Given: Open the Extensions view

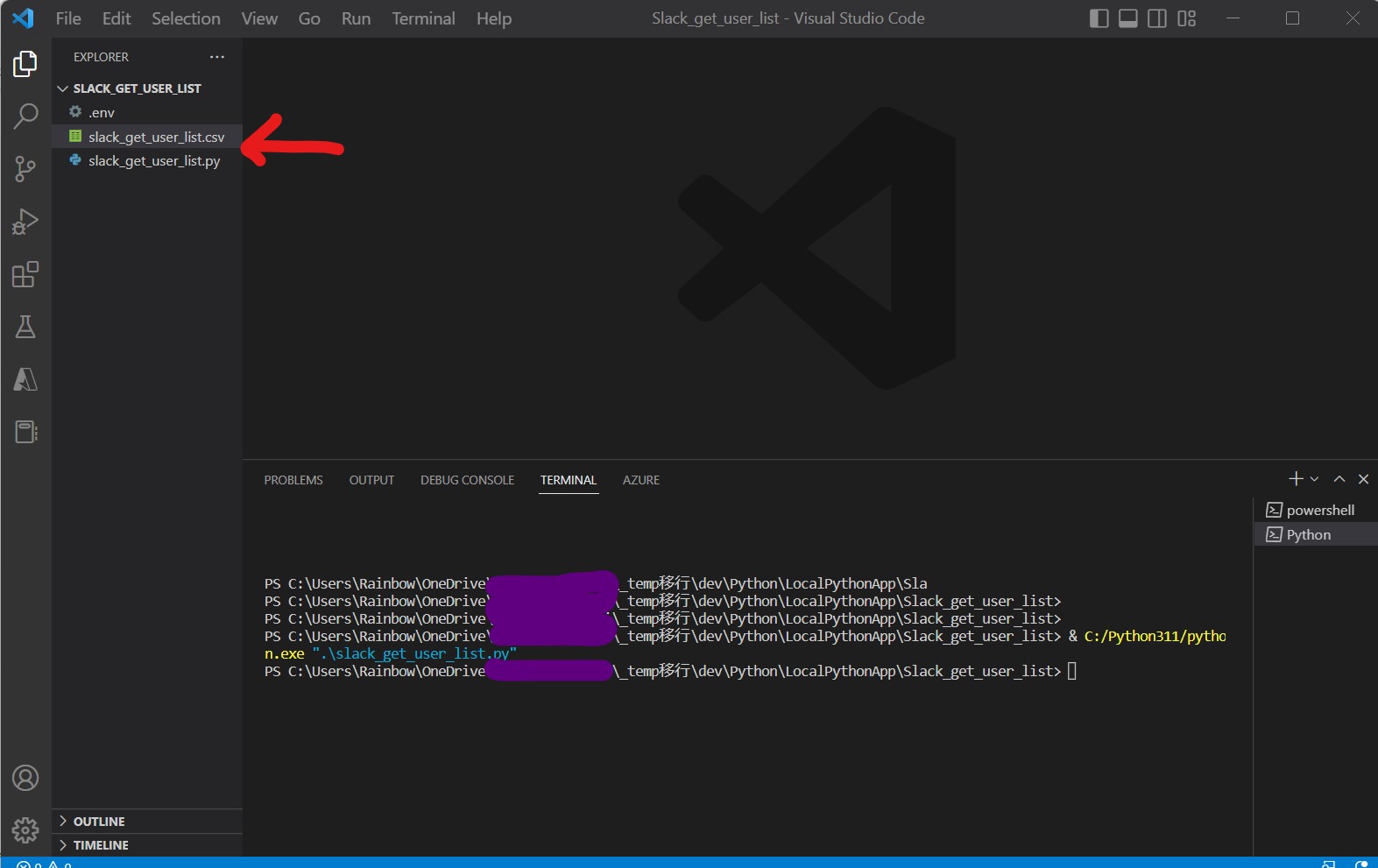Looking at the screenshot, I should [x=25, y=274].
